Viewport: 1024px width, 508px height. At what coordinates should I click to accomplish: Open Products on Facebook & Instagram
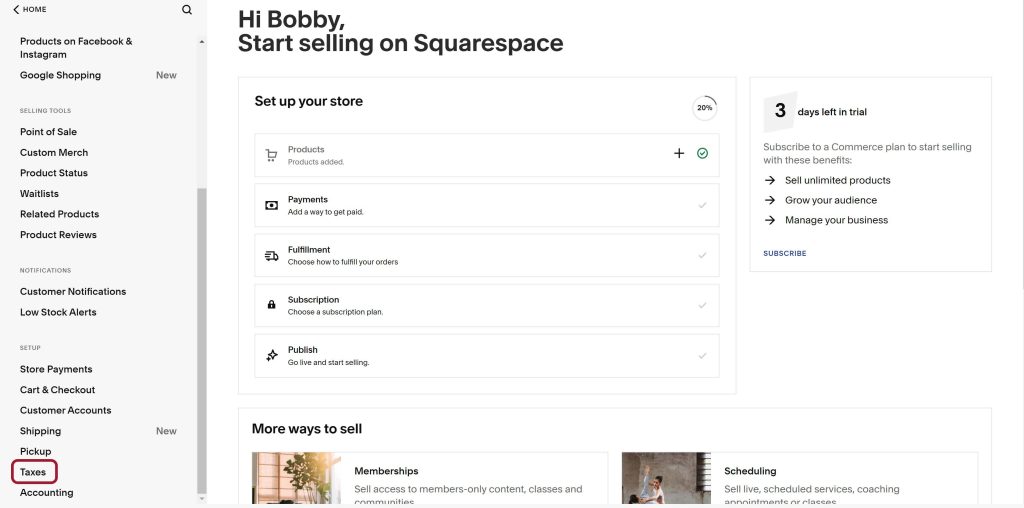(x=76, y=48)
